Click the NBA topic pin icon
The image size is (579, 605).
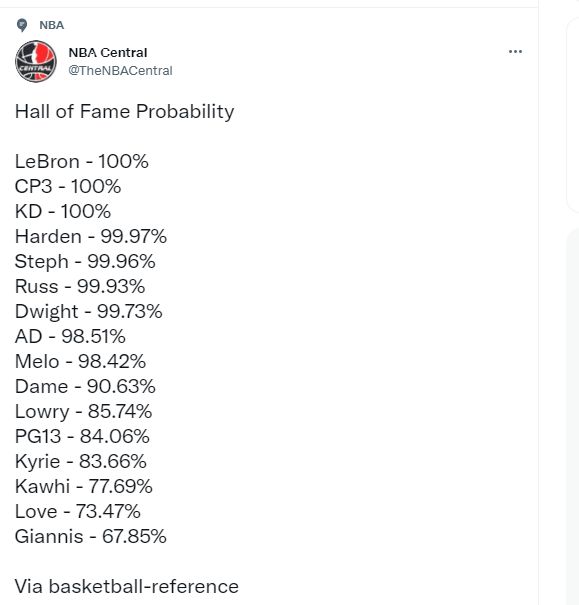(x=22, y=25)
